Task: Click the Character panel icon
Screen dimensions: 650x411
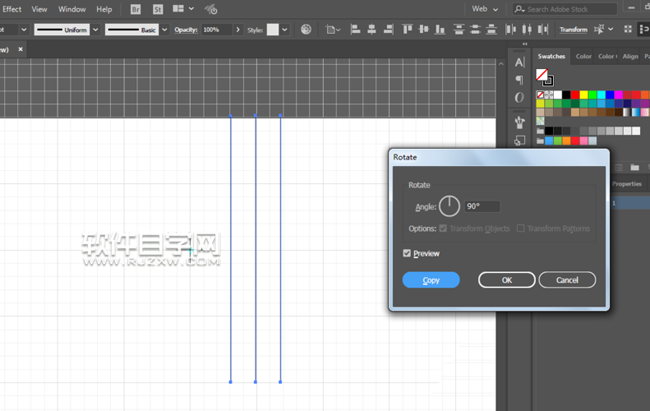Action: pyautogui.click(x=520, y=62)
